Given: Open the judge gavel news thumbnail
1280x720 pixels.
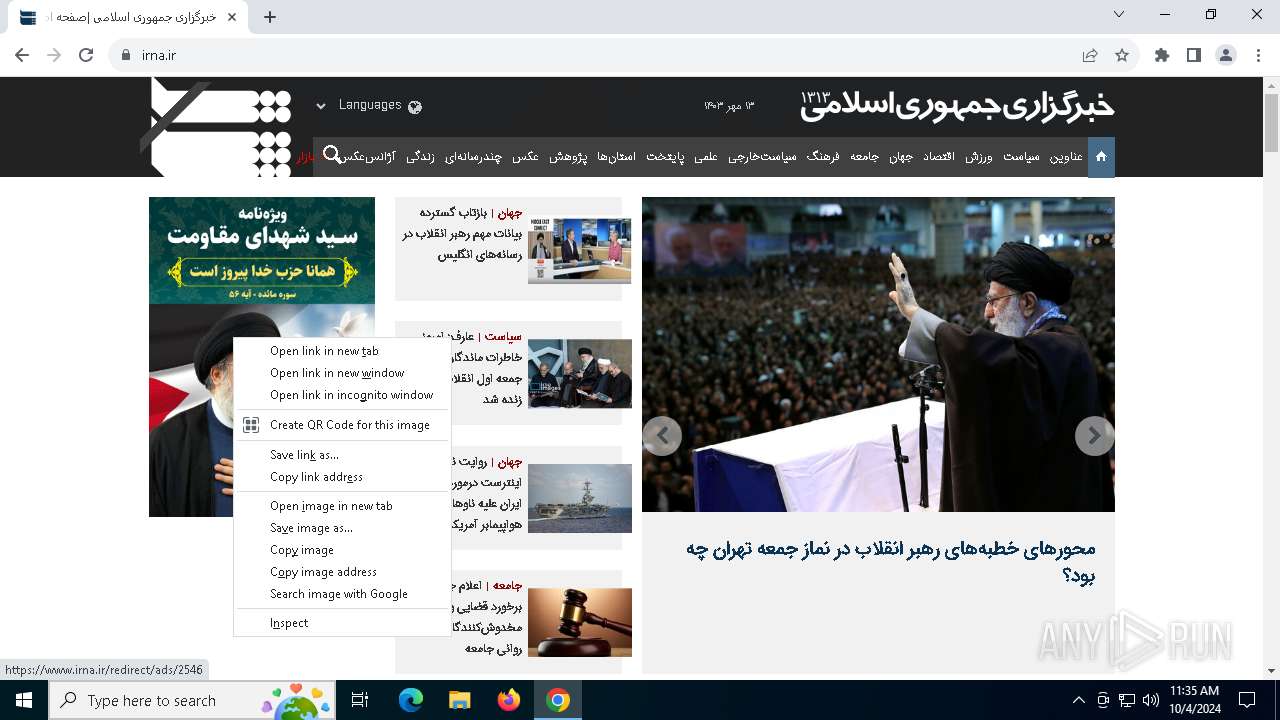Looking at the screenshot, I should pos(580,622).
